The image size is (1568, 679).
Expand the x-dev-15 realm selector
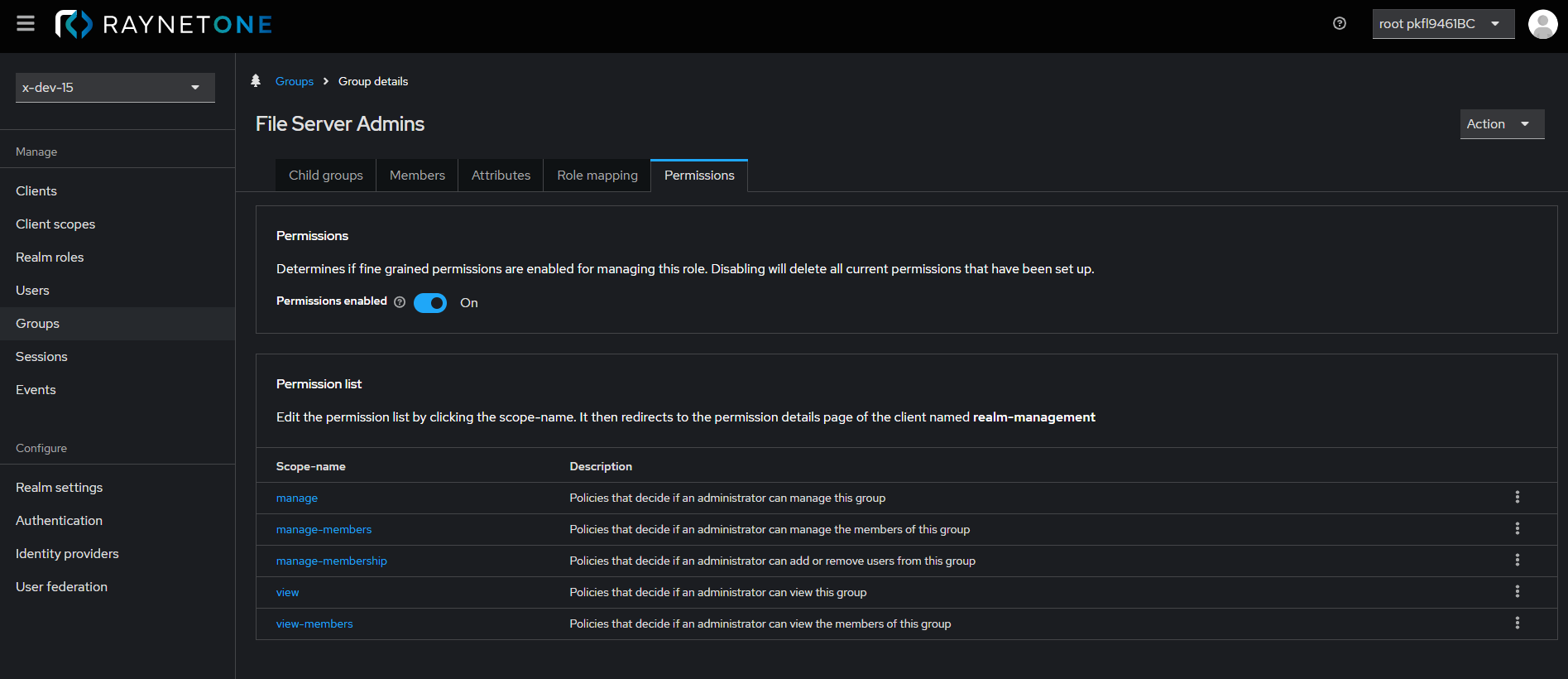coord(115,88)
